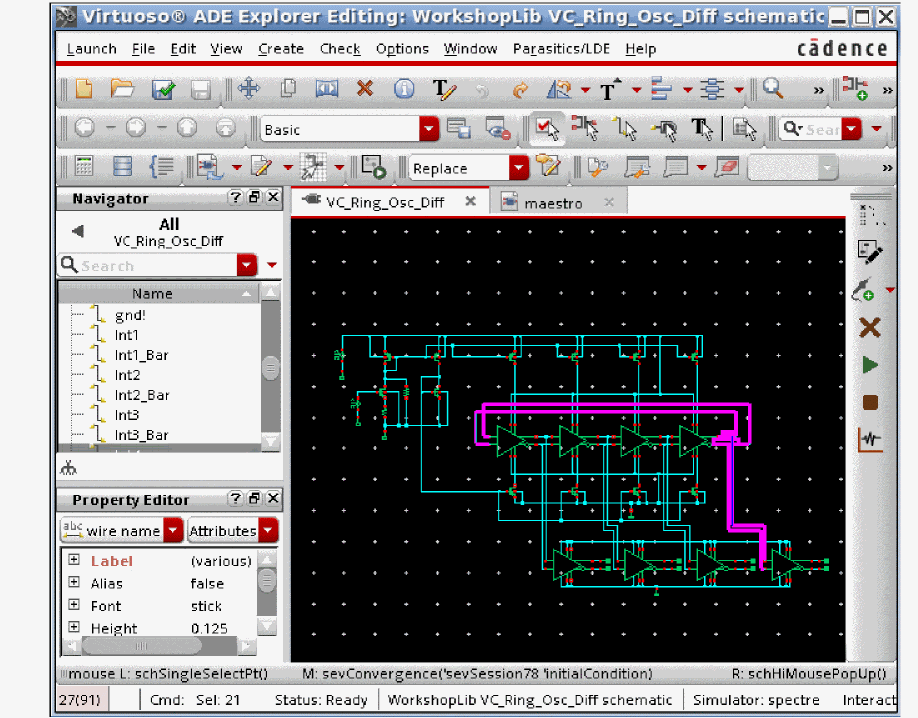Expand the Label property row
The height and width of the screenshot is (718, 918).
(x=74, y=561)
